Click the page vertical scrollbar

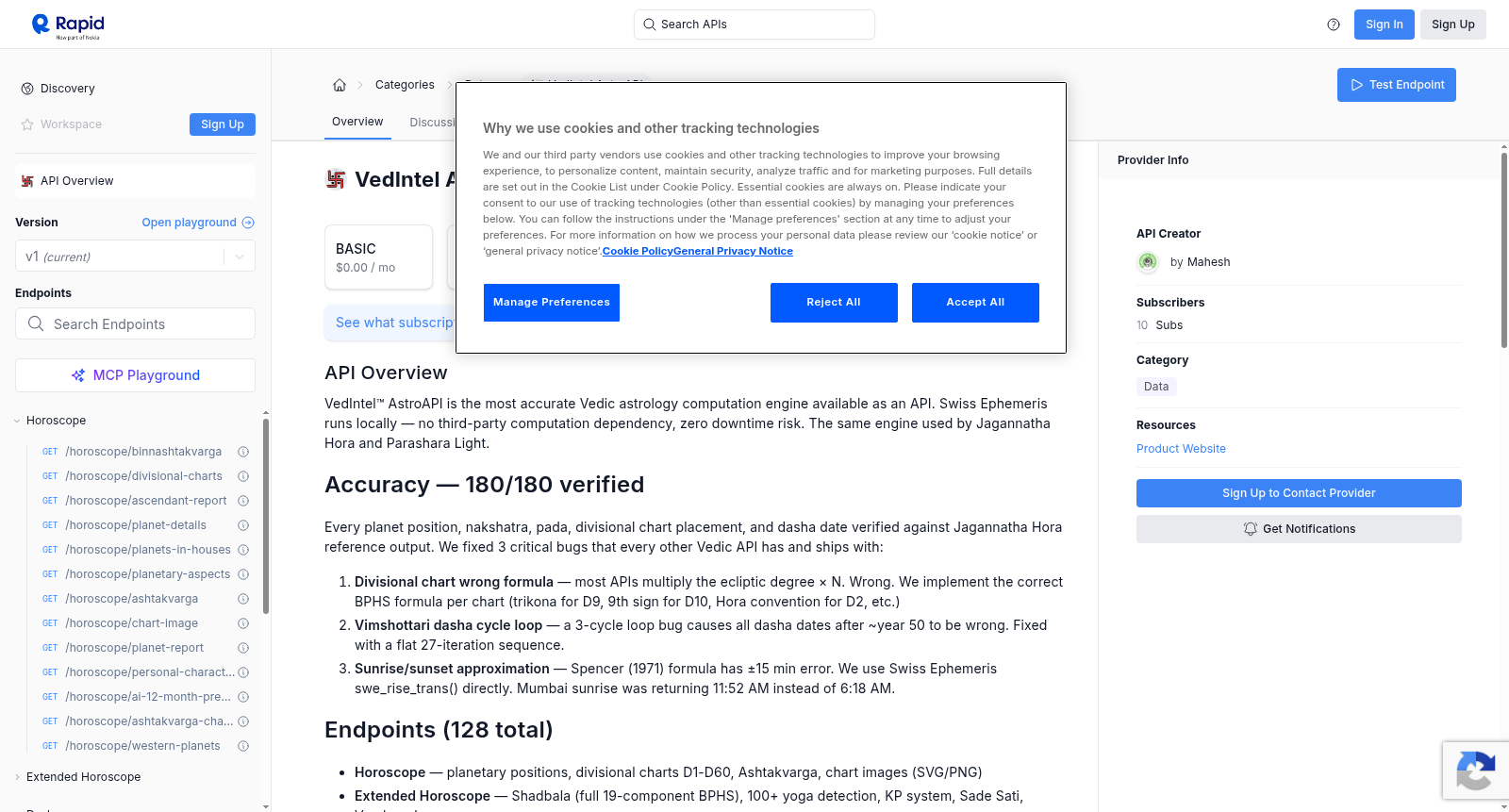point(1503,250)
